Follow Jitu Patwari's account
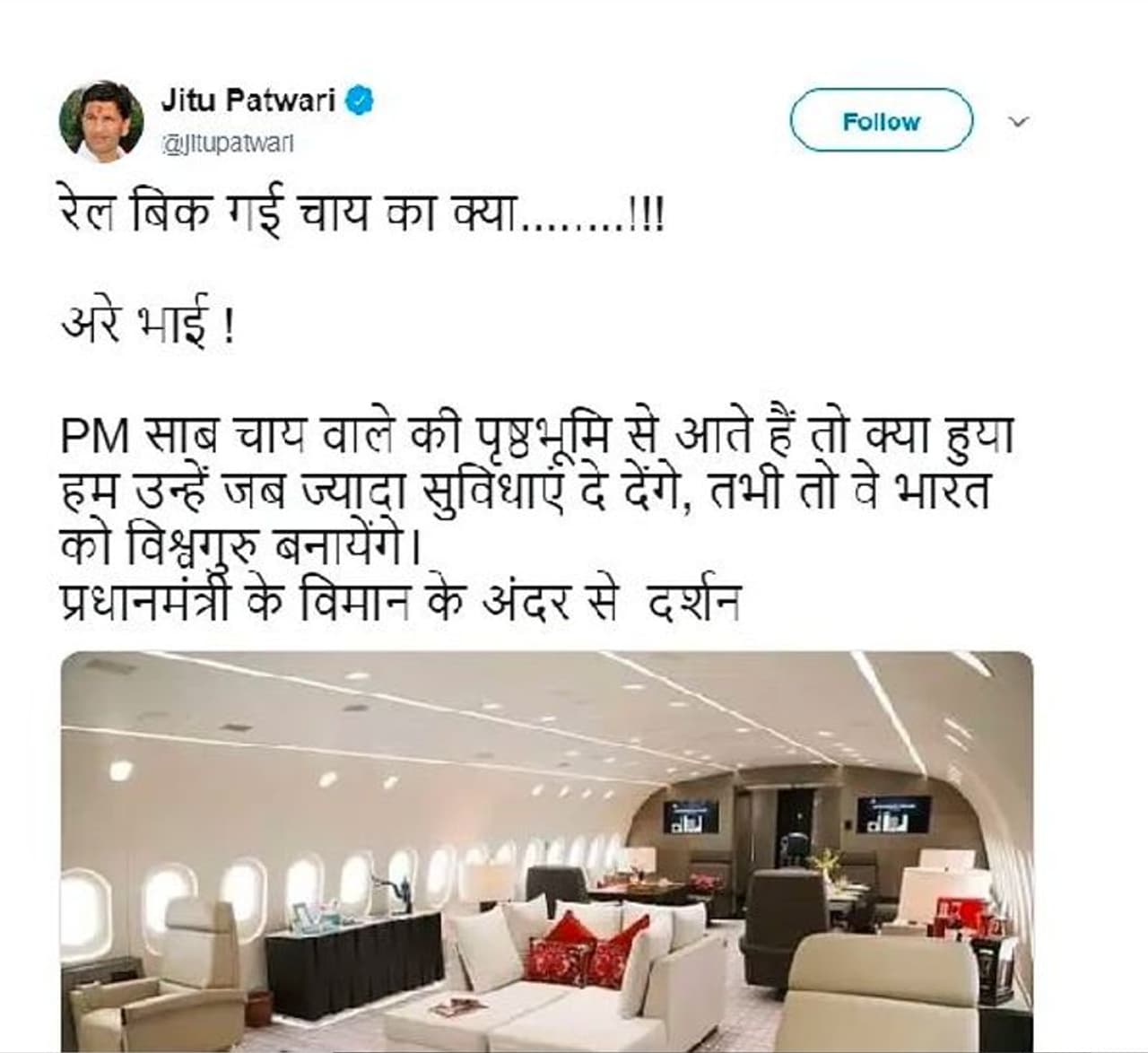The width and height of the screenshot is (1148, 1053). pos(881,120)
